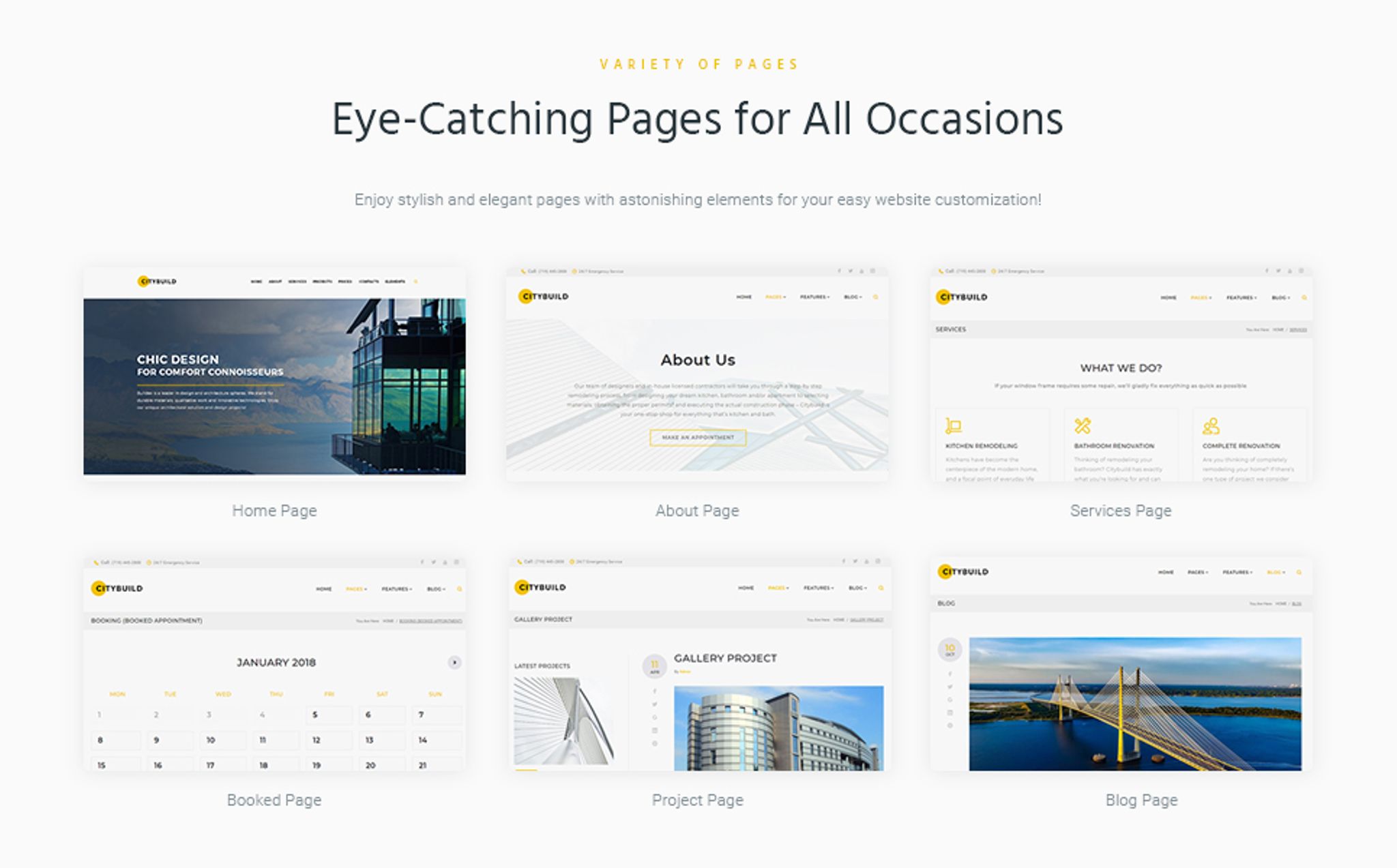Viewport: 1397px width, 868px height.
Task: Open the Latest Projects white structure thumbnail
Action: click(x=563, y=721)
